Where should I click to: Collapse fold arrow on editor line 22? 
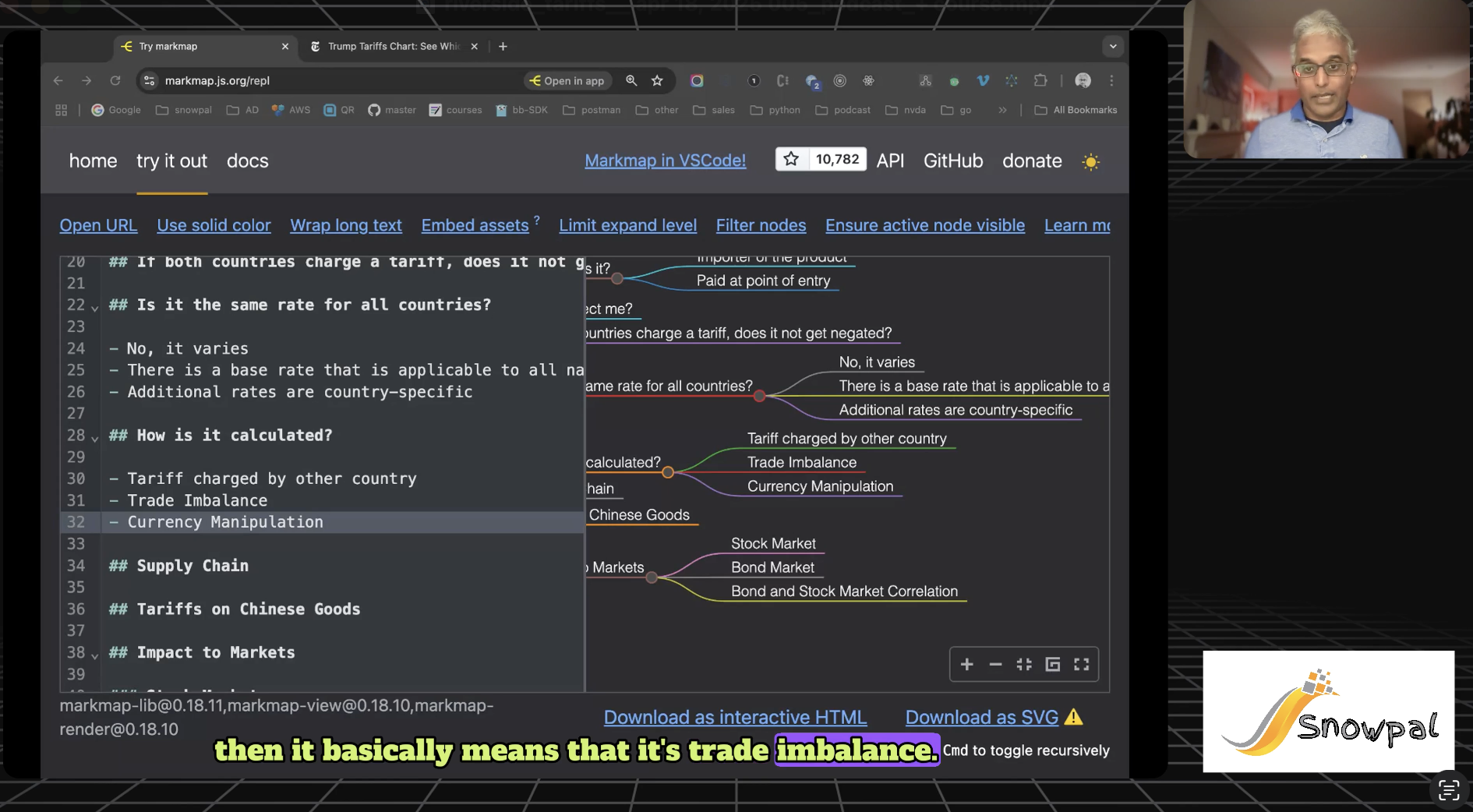(x=95, y=307)
